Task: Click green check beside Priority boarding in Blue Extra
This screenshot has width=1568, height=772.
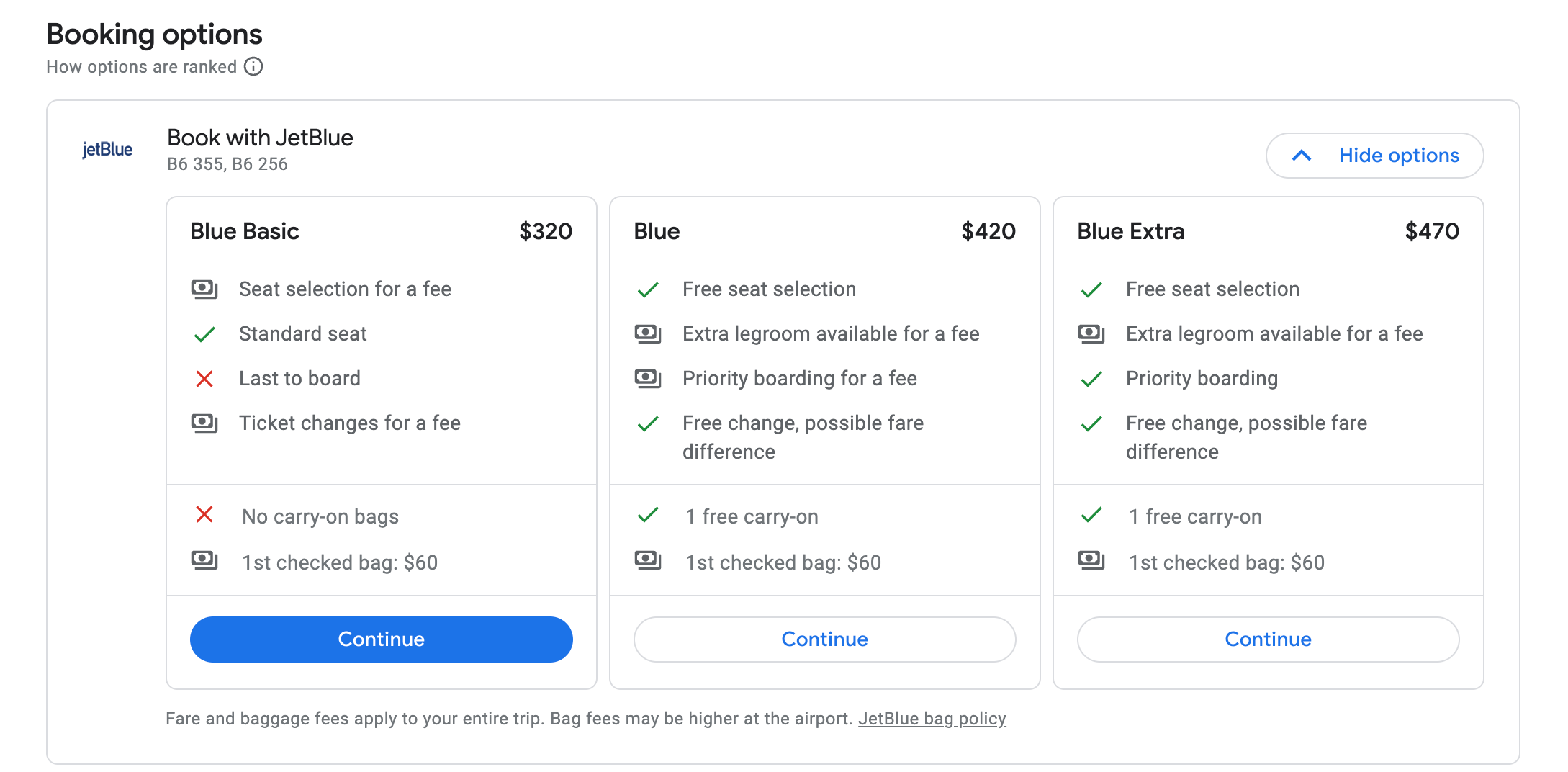Action: (1091, 379)
